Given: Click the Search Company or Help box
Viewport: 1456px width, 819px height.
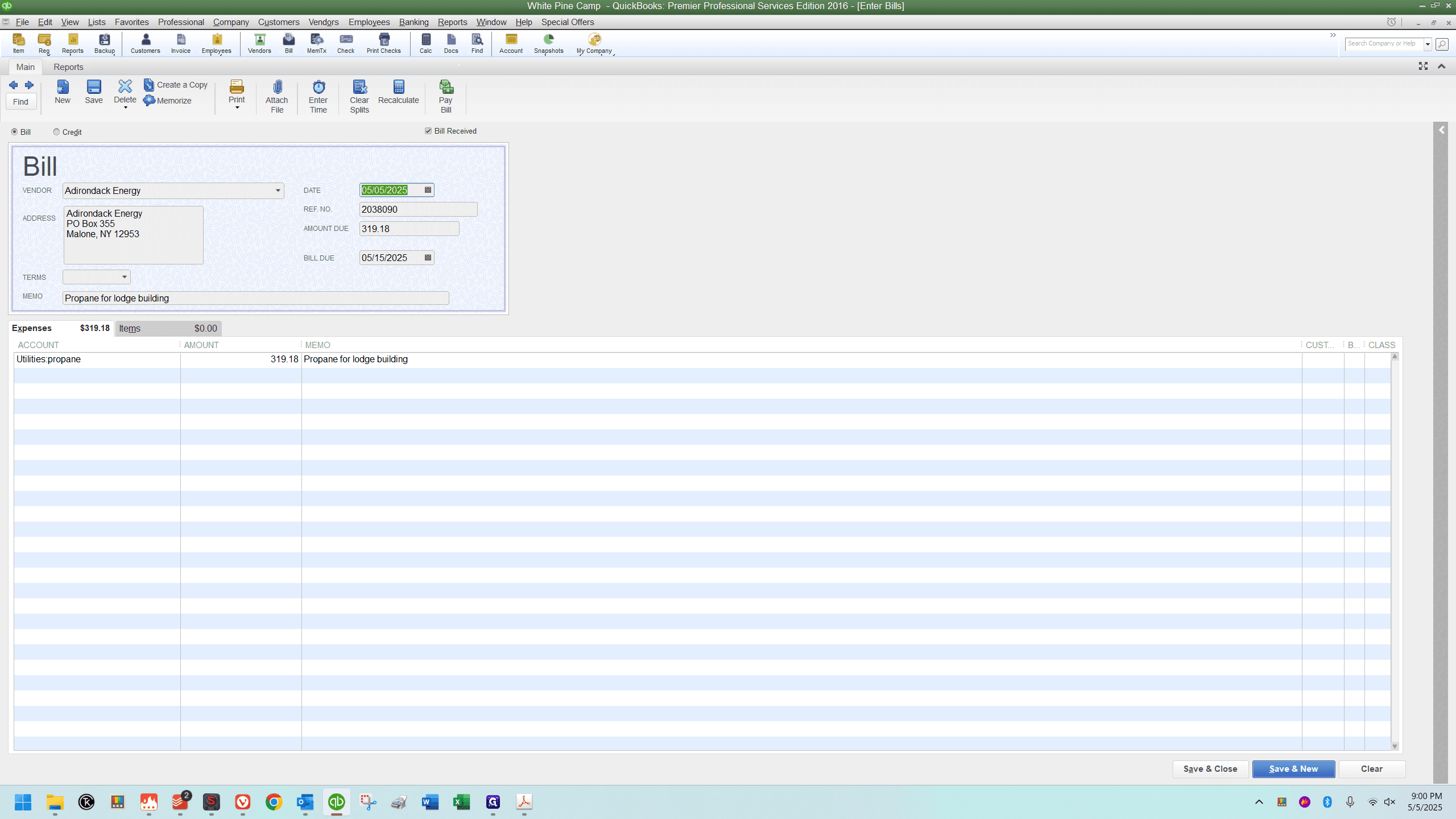Looking at the screenshot, I should pos(1384,44).
